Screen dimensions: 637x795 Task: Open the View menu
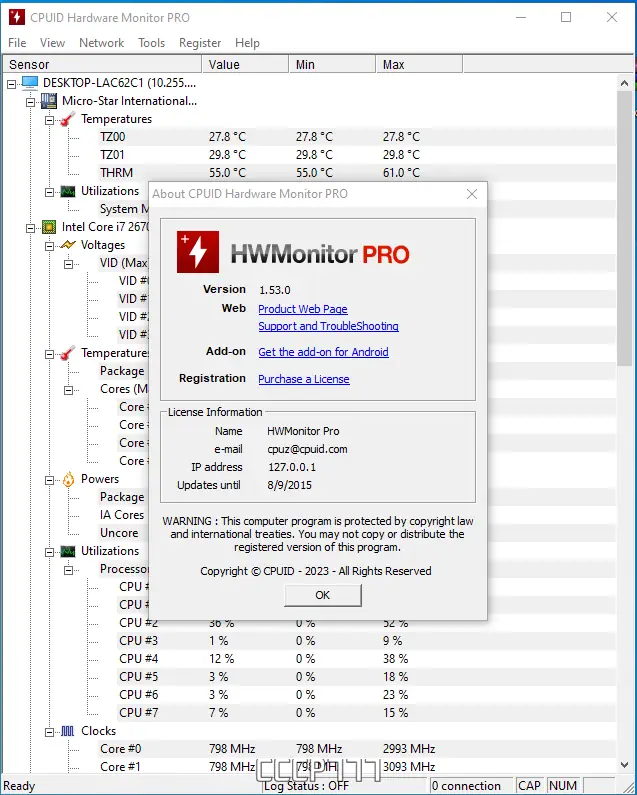(52, 43)
